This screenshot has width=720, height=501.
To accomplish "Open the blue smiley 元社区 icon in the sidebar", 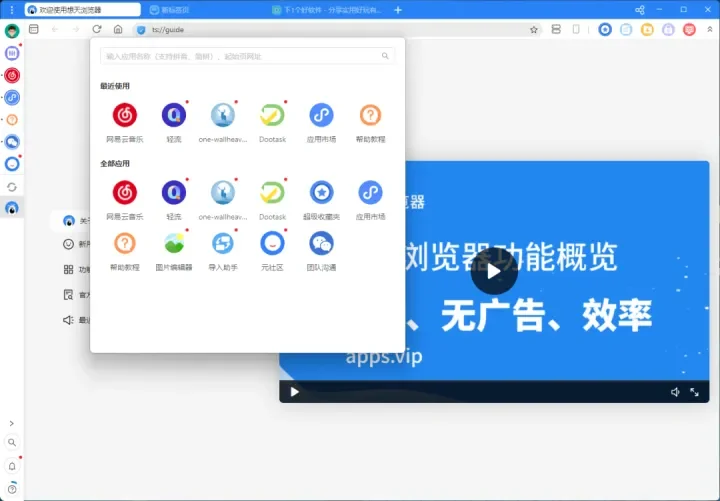I will point(12,164).
